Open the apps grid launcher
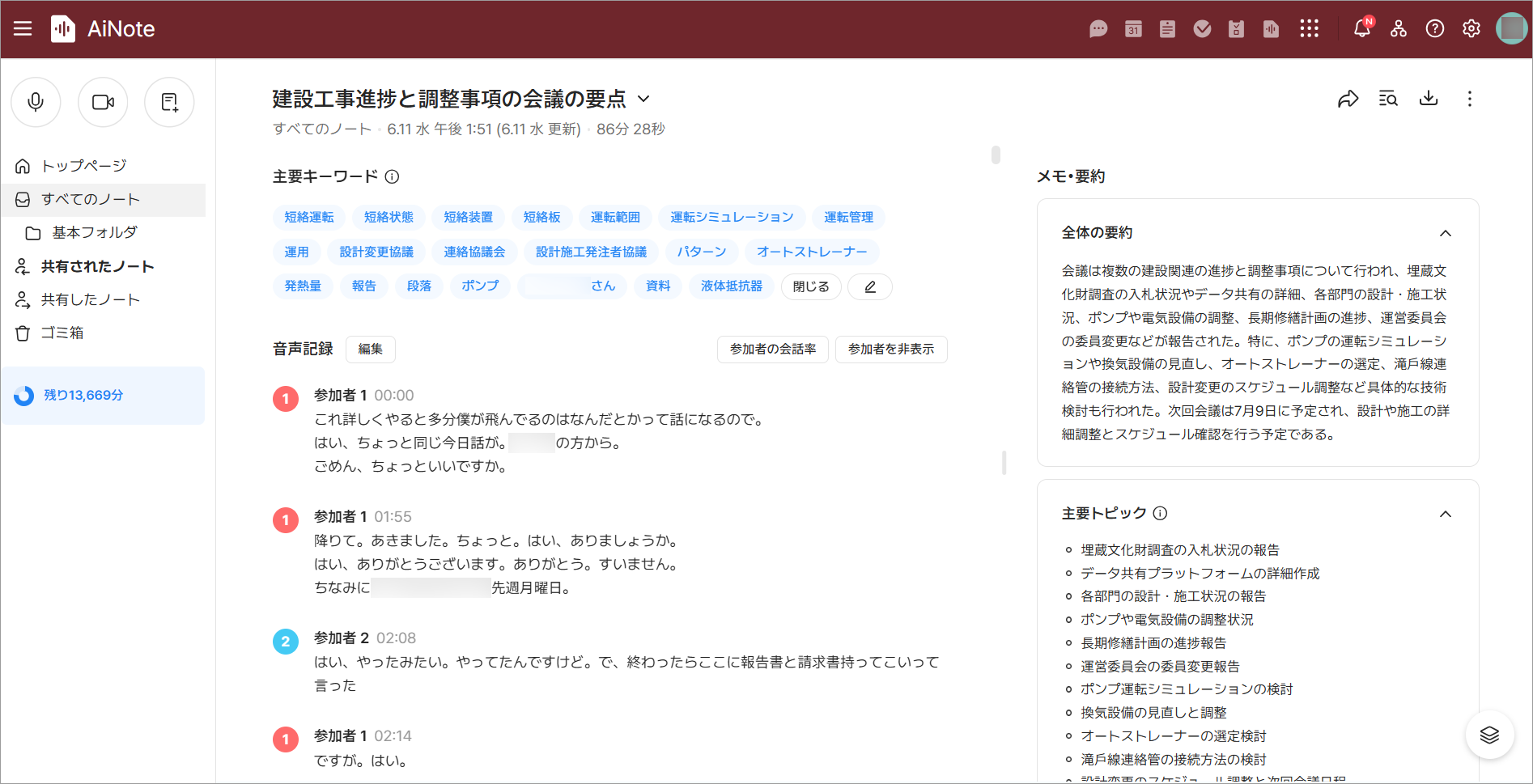The image size is (1533, 784). point(1309,28)
